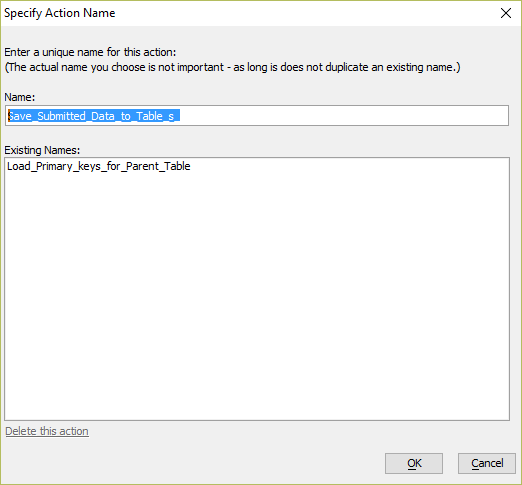Click the Name: label

pos(20,97)
